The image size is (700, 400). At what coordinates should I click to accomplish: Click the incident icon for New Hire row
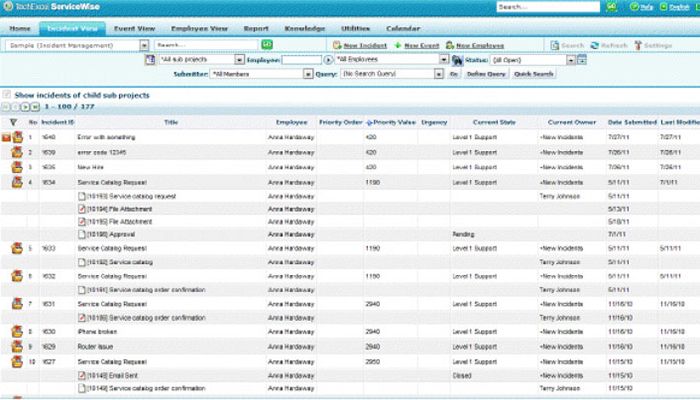pos(17,167)
